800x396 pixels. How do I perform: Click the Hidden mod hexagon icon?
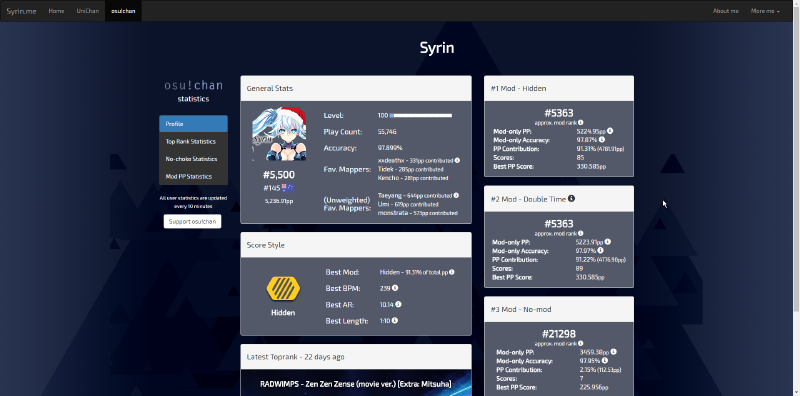[283, 288]
